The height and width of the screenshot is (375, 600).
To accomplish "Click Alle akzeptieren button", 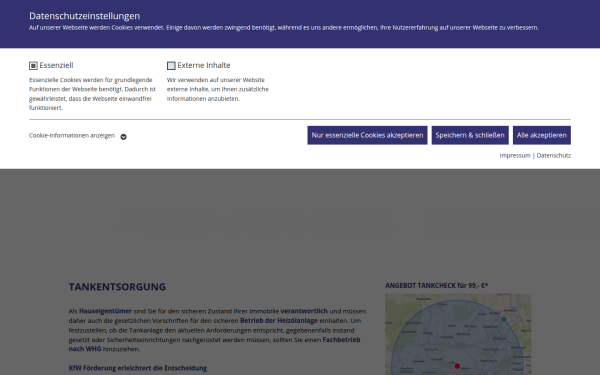I will [541, 135].
